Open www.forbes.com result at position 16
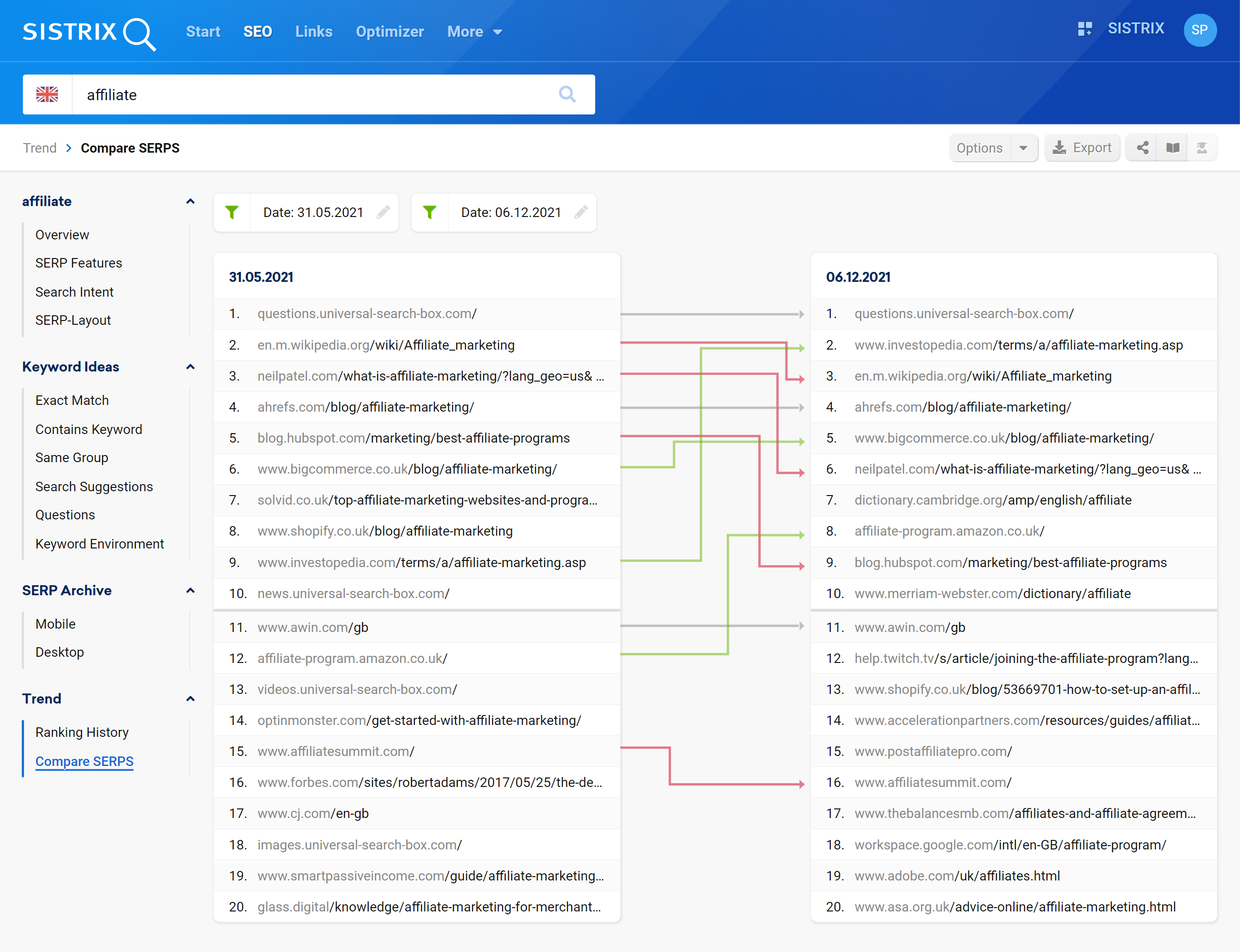The image size is (1240, 952). [x=430, y=782]
